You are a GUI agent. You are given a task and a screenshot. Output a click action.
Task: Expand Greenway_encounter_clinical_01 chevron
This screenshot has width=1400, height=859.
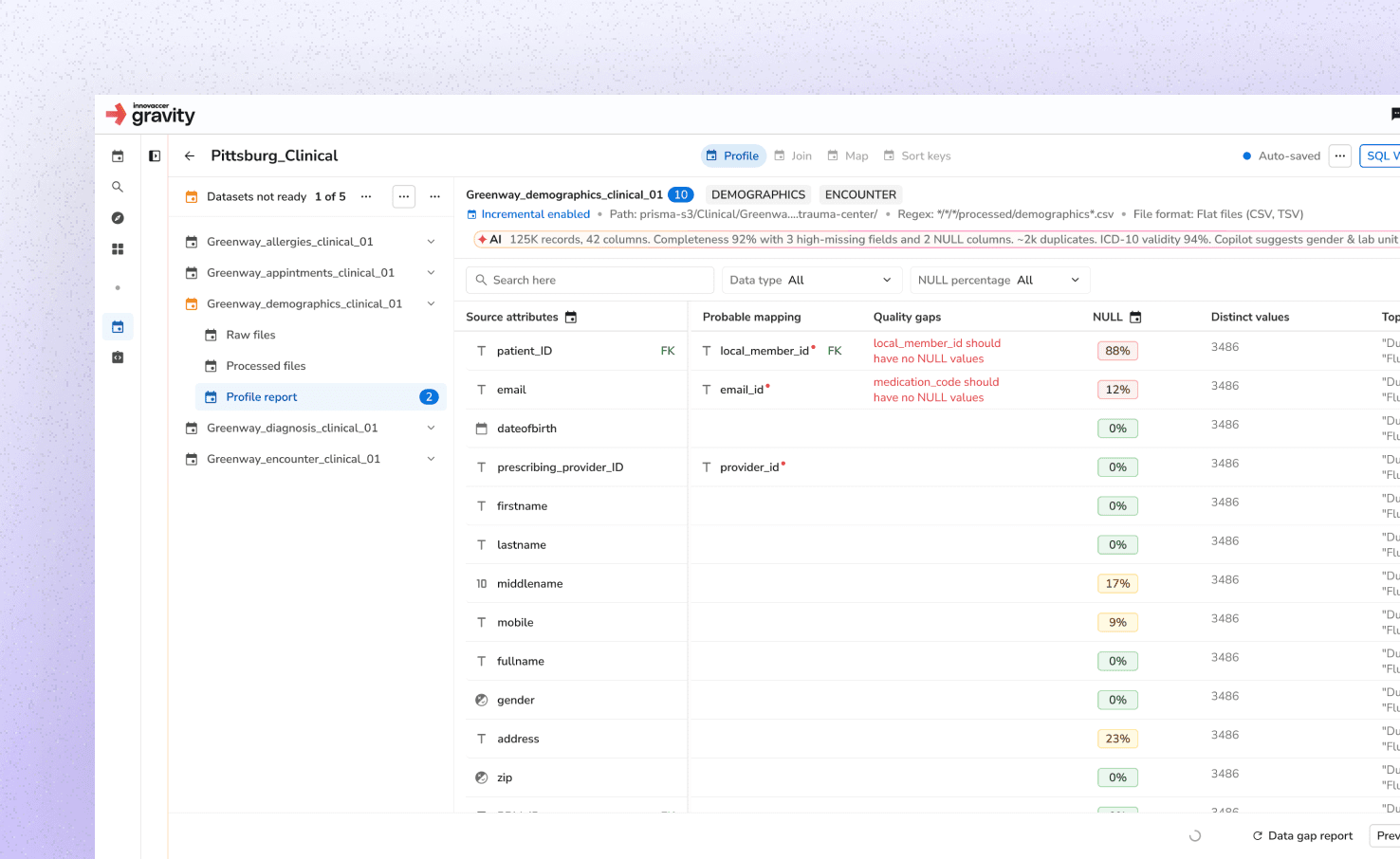coord(431,460)
